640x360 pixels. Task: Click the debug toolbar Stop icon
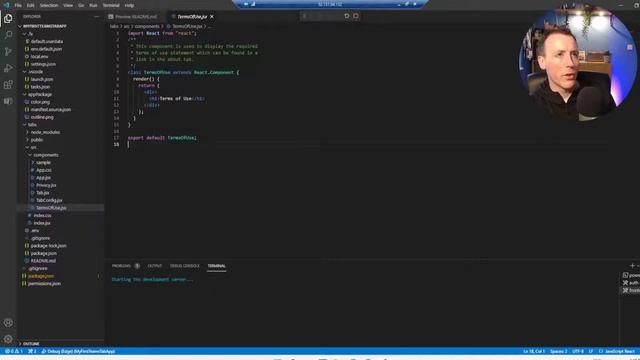coord(356,16)
